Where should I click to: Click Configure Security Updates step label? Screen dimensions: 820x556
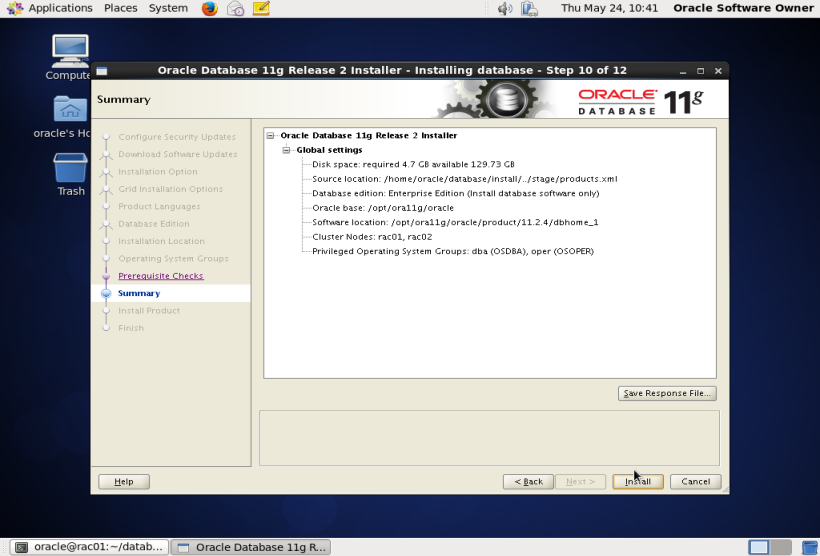[x=177, y=137]
